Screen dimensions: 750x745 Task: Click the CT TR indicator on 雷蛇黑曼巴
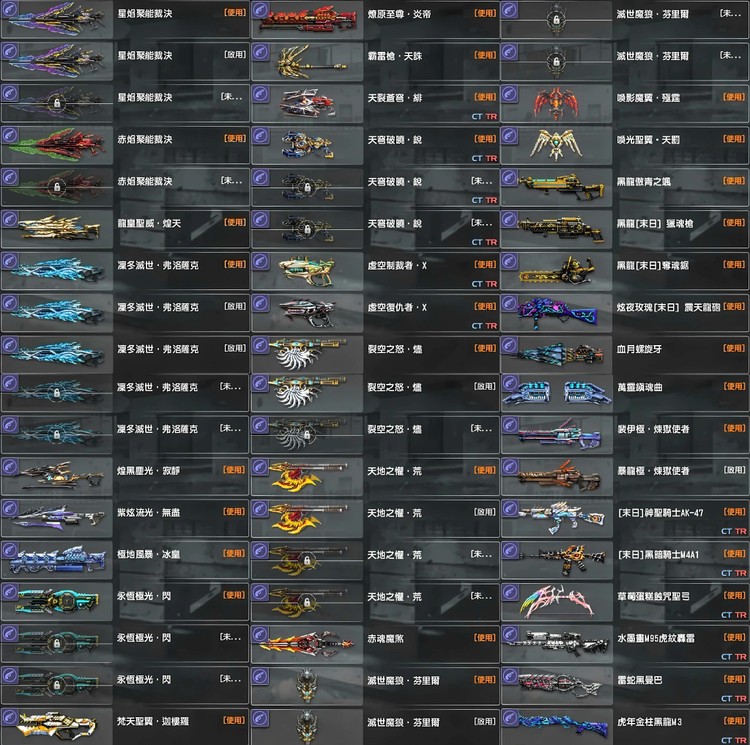point(734,699)
